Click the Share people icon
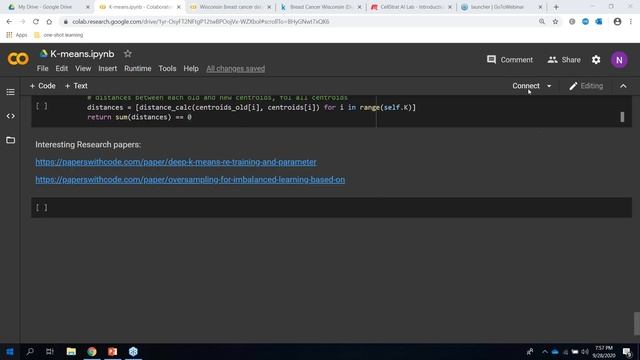The width and height of the screenshot is (640, 360). click(552, 60)
